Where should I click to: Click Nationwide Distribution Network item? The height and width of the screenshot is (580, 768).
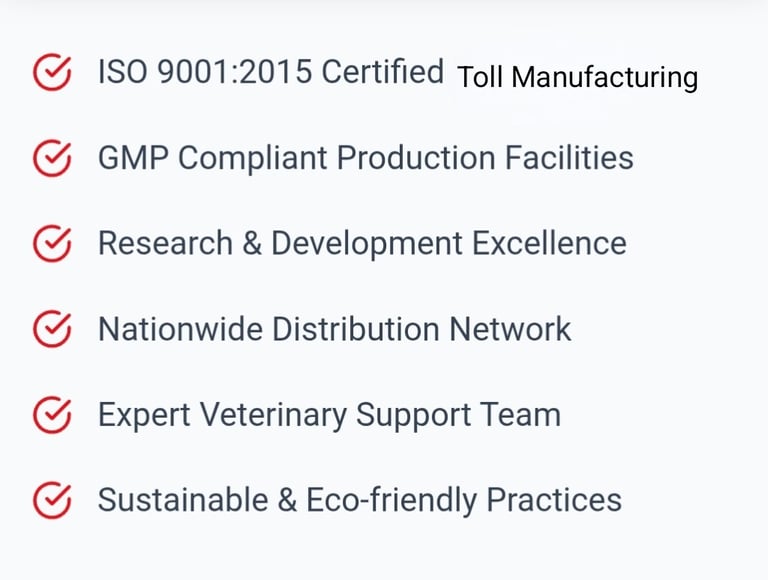tap(334, 329)
